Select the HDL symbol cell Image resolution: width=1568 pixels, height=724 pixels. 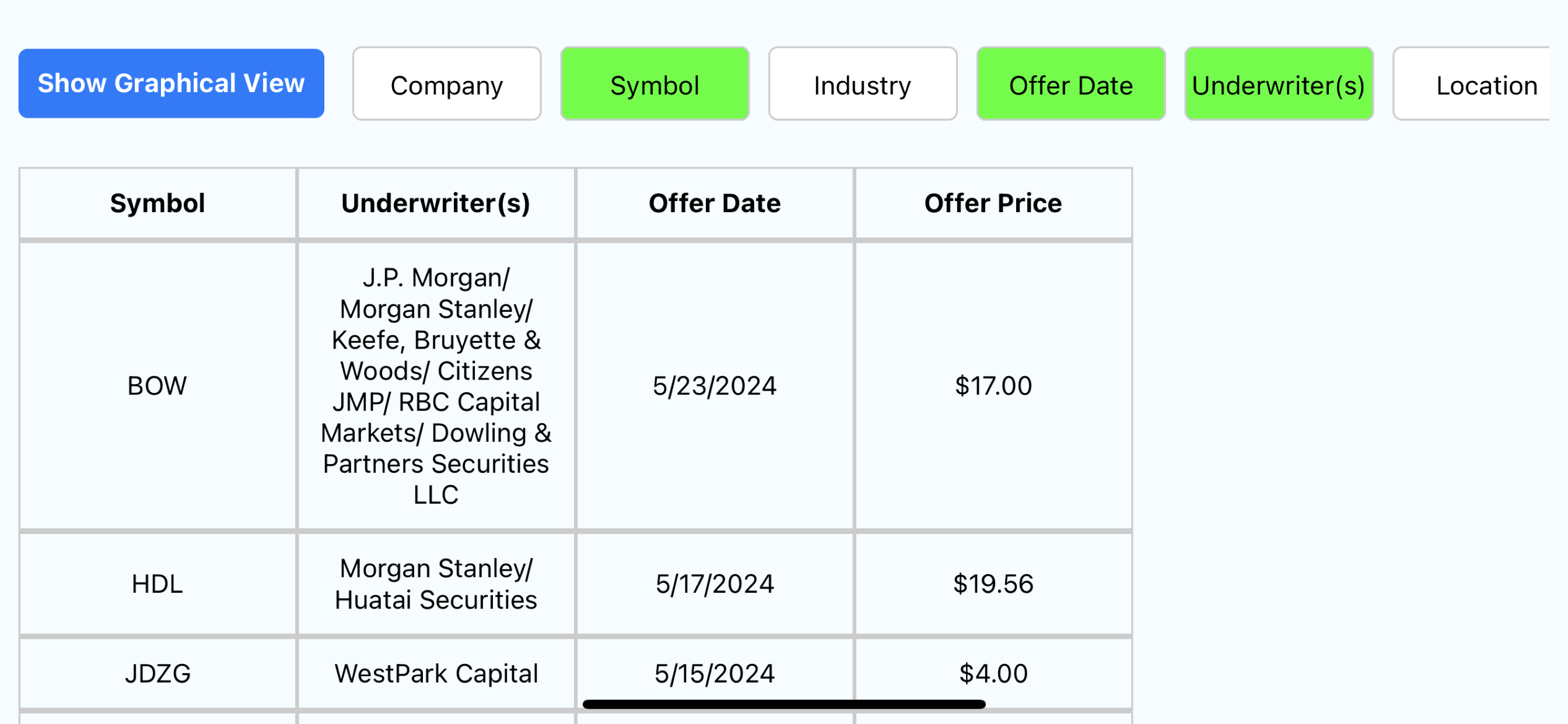(x=157, y=584)
